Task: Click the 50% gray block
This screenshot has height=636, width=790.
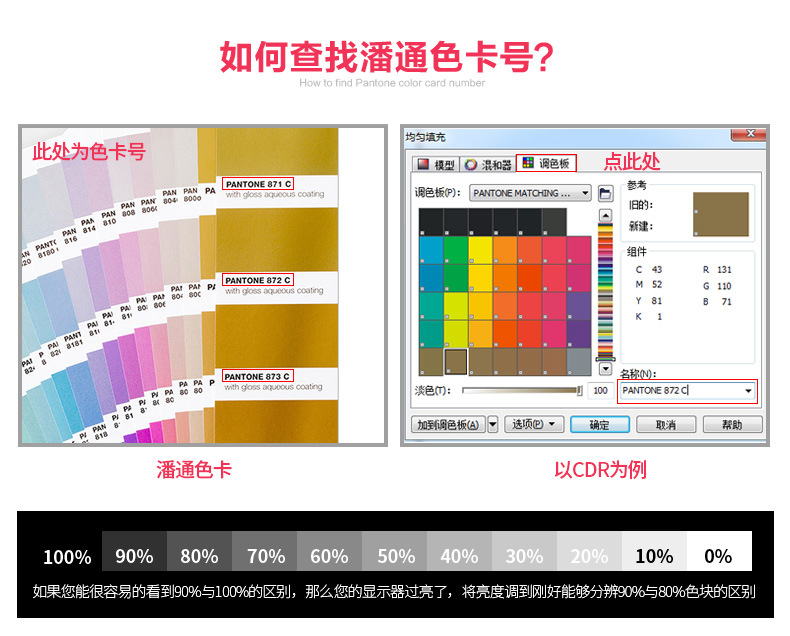Action: coord(394,550)
